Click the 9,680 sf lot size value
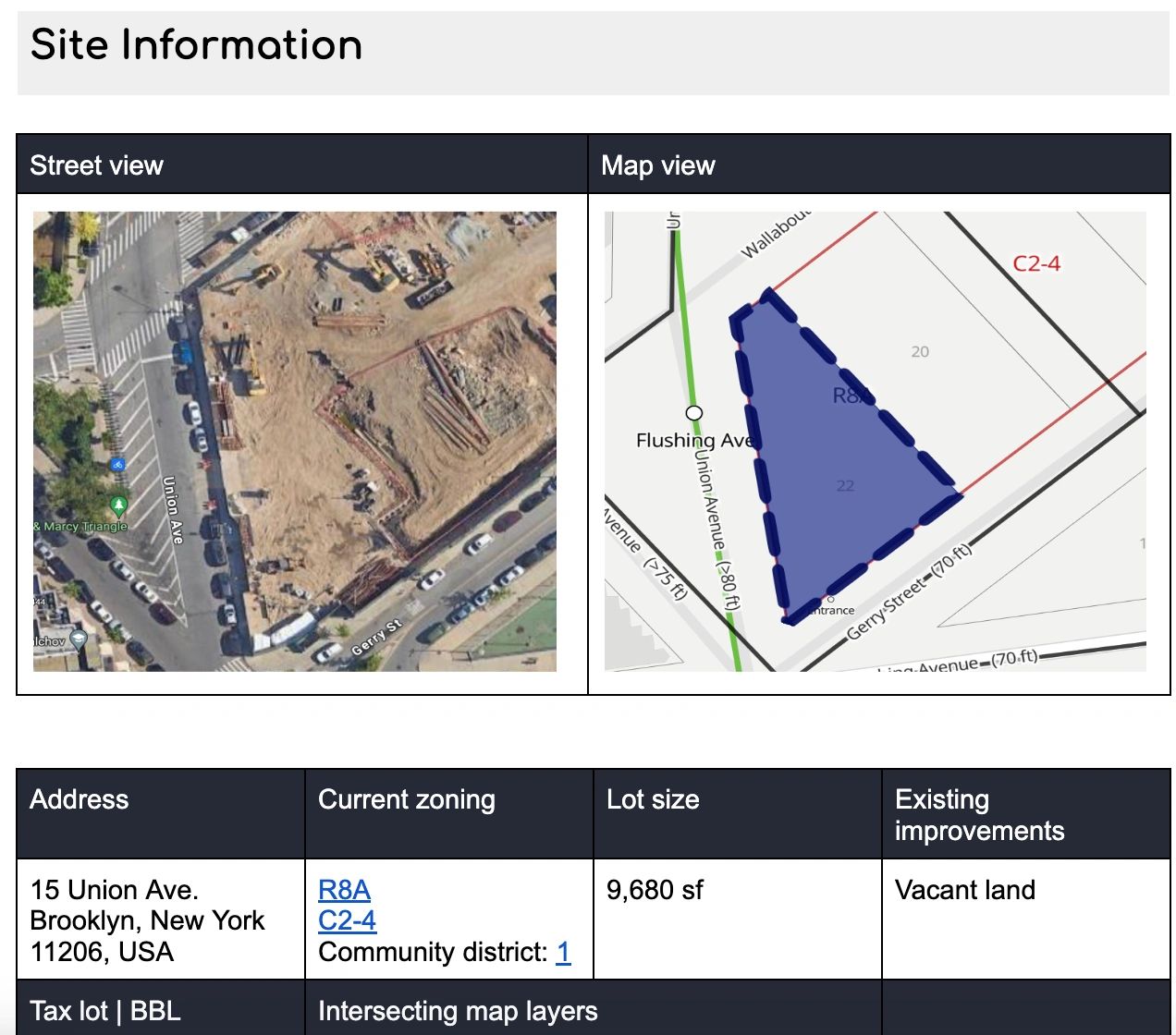 coord(655,890)
